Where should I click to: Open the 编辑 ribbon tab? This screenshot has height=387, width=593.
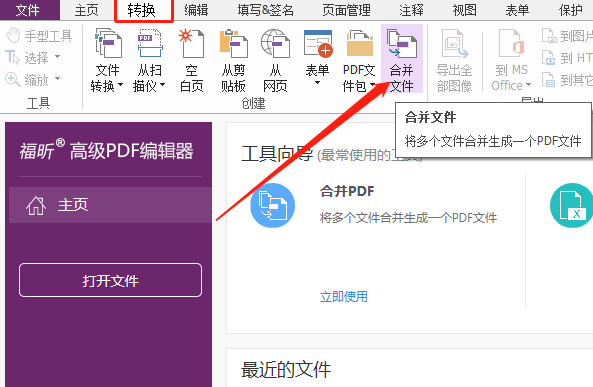pyautogui.click(x=196, y=10)
